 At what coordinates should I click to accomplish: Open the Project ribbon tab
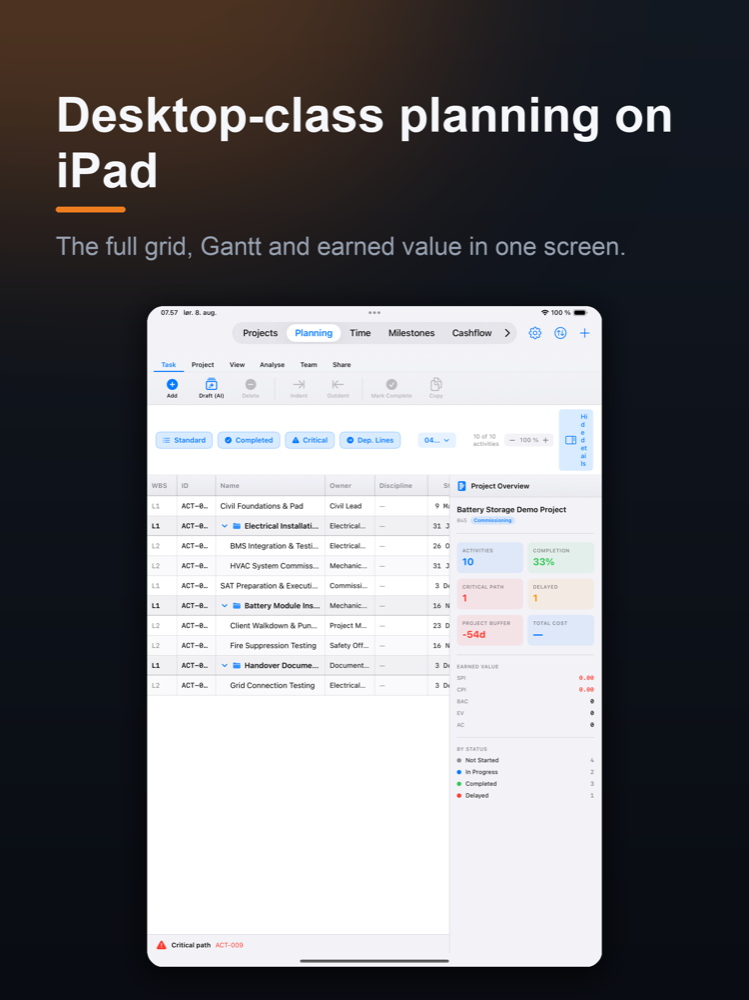coord(203,365)
